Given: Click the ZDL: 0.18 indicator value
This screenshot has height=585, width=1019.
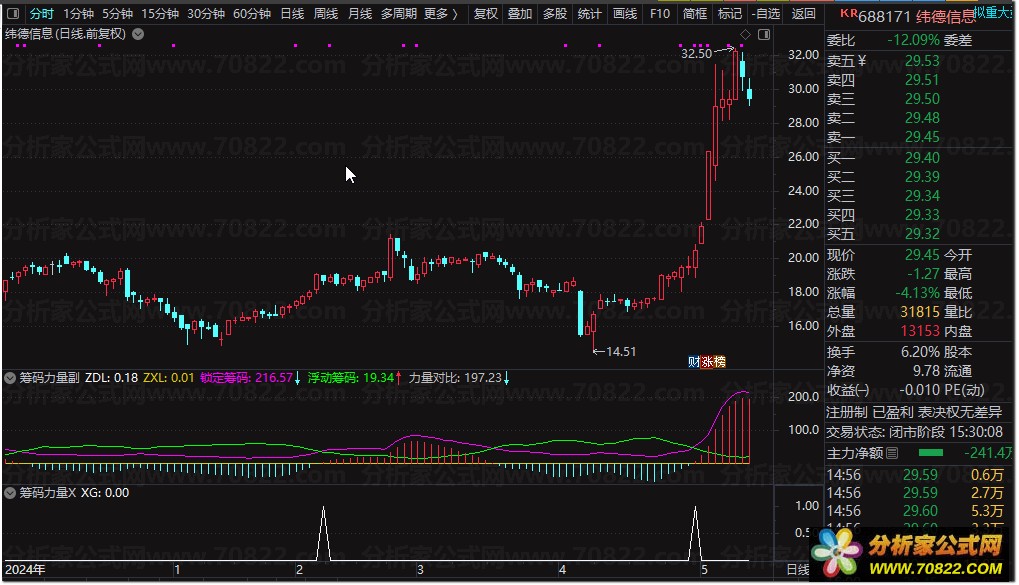Looking at the screenshot, I should 111,378.
